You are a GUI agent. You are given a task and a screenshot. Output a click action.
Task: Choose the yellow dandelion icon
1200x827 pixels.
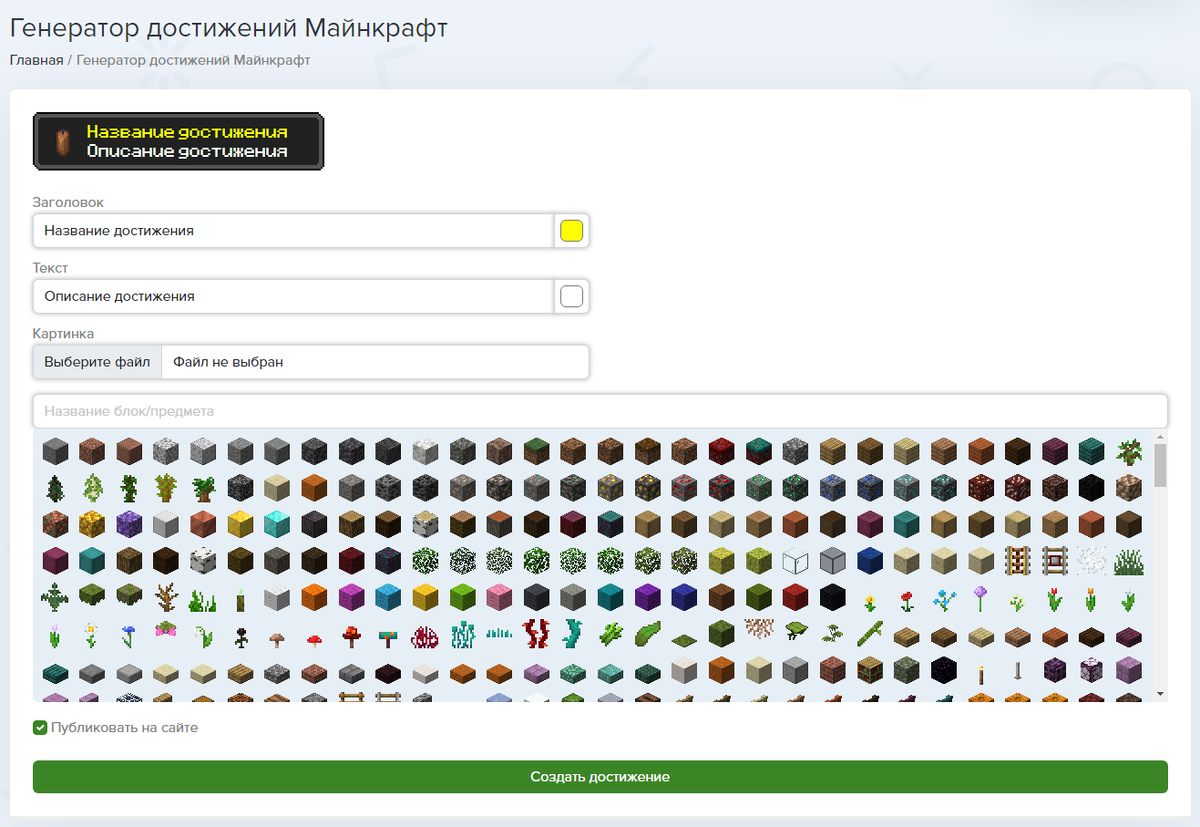tap(869, 602)
